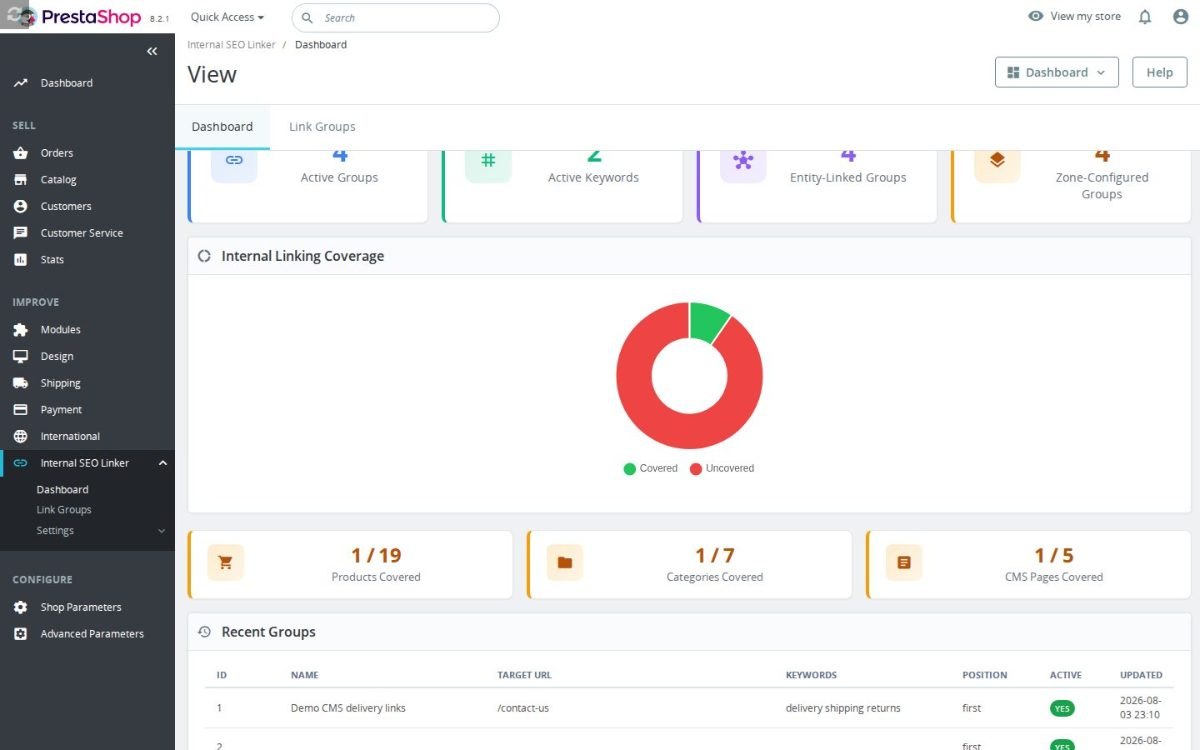Click the 1 / 19 Products Covered value

tap(376, 556)
